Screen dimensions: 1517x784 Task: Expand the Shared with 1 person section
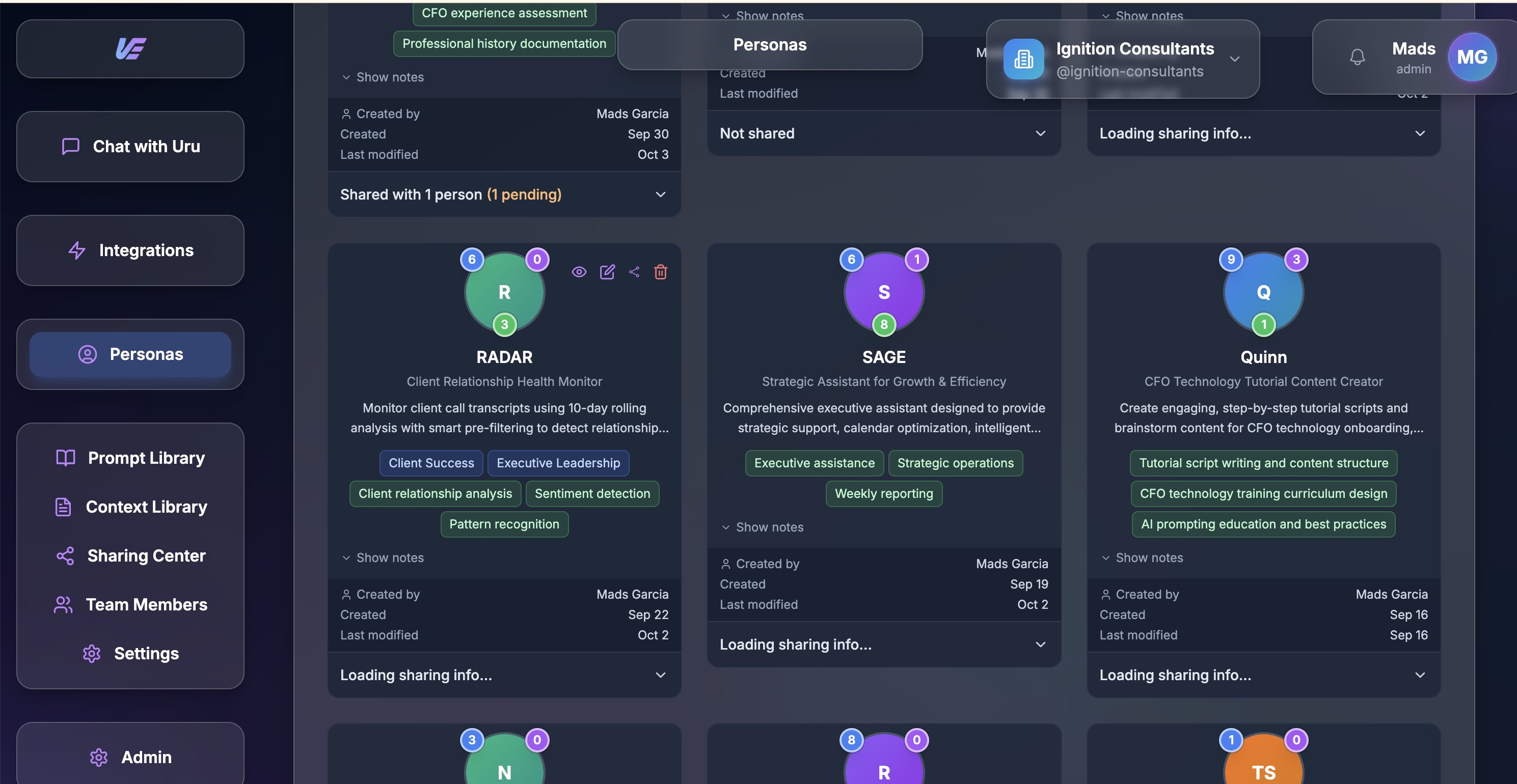point(504,194)
